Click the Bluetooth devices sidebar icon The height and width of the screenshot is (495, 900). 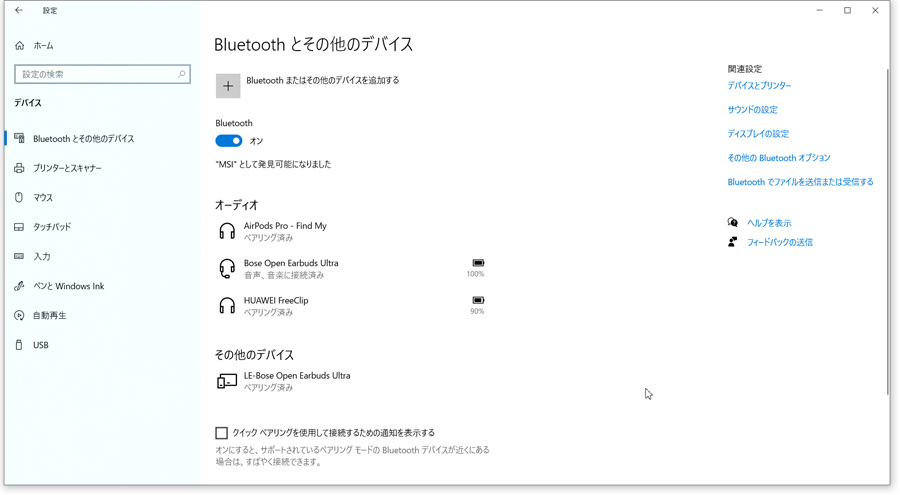tap(20, 138)
